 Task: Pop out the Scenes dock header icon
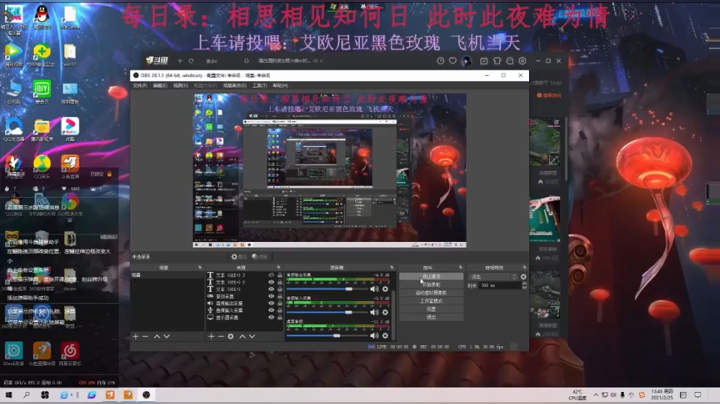tap(200, 267)
